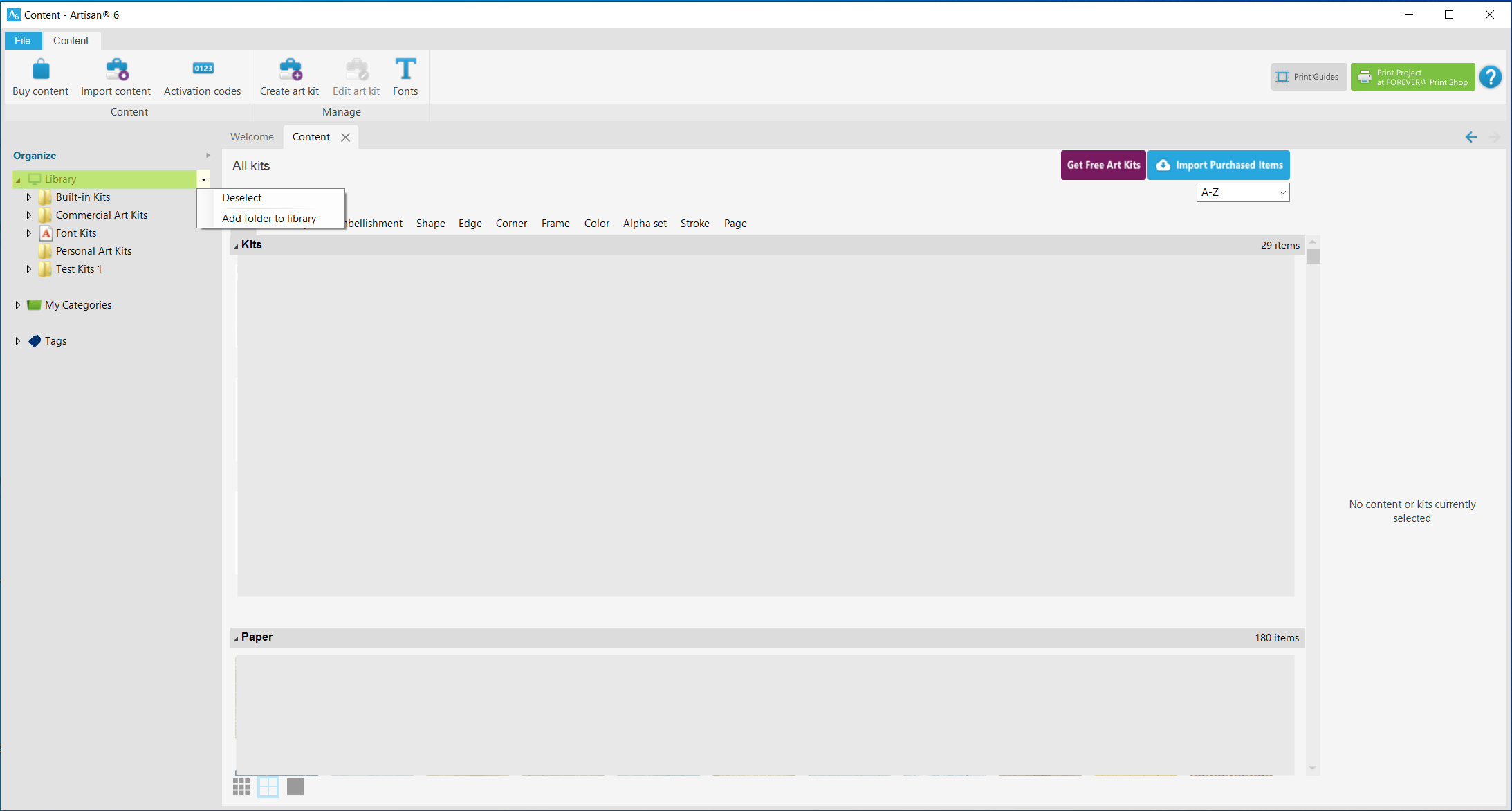Select the Content ribbon tab
The width and height of the screenshot is (1512, 811).
(71, 41)
